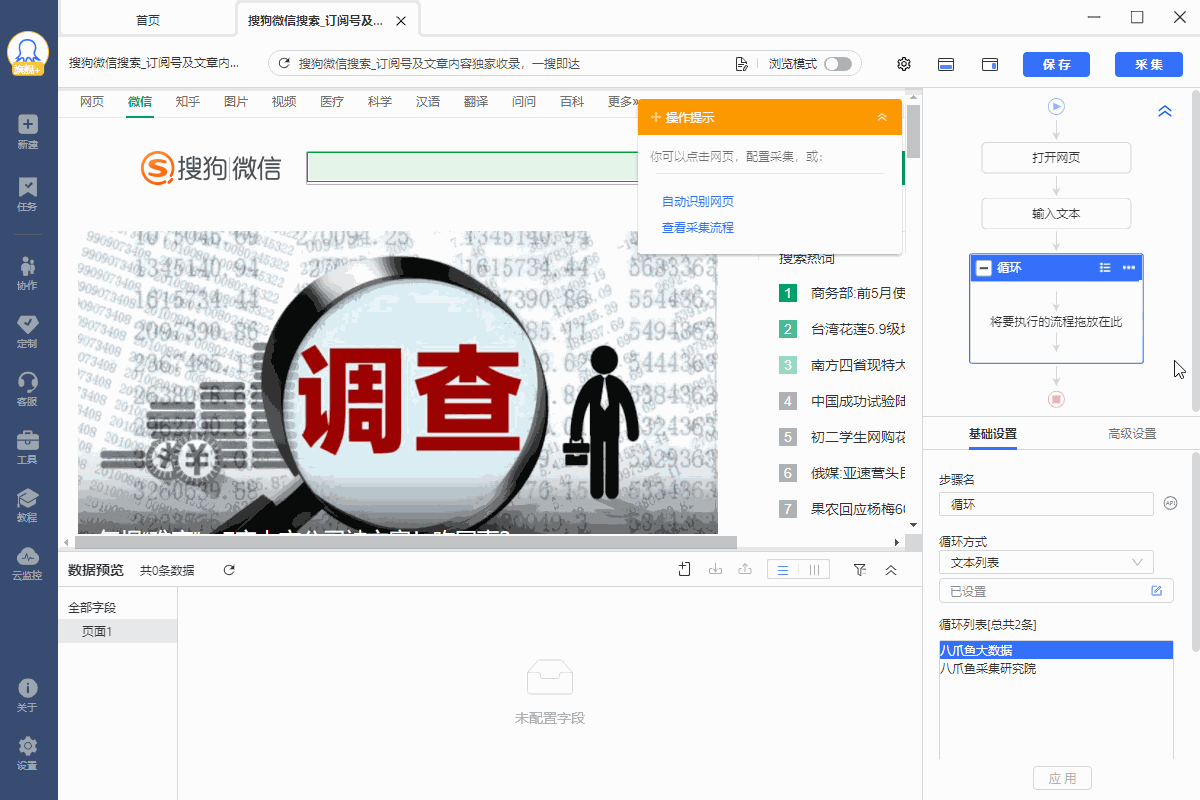The width and height of the screenshot is (1200, 800).
Task: Open 知乎 in Sogou navigation
Action: pyautogui.click(x=188, y=102)
